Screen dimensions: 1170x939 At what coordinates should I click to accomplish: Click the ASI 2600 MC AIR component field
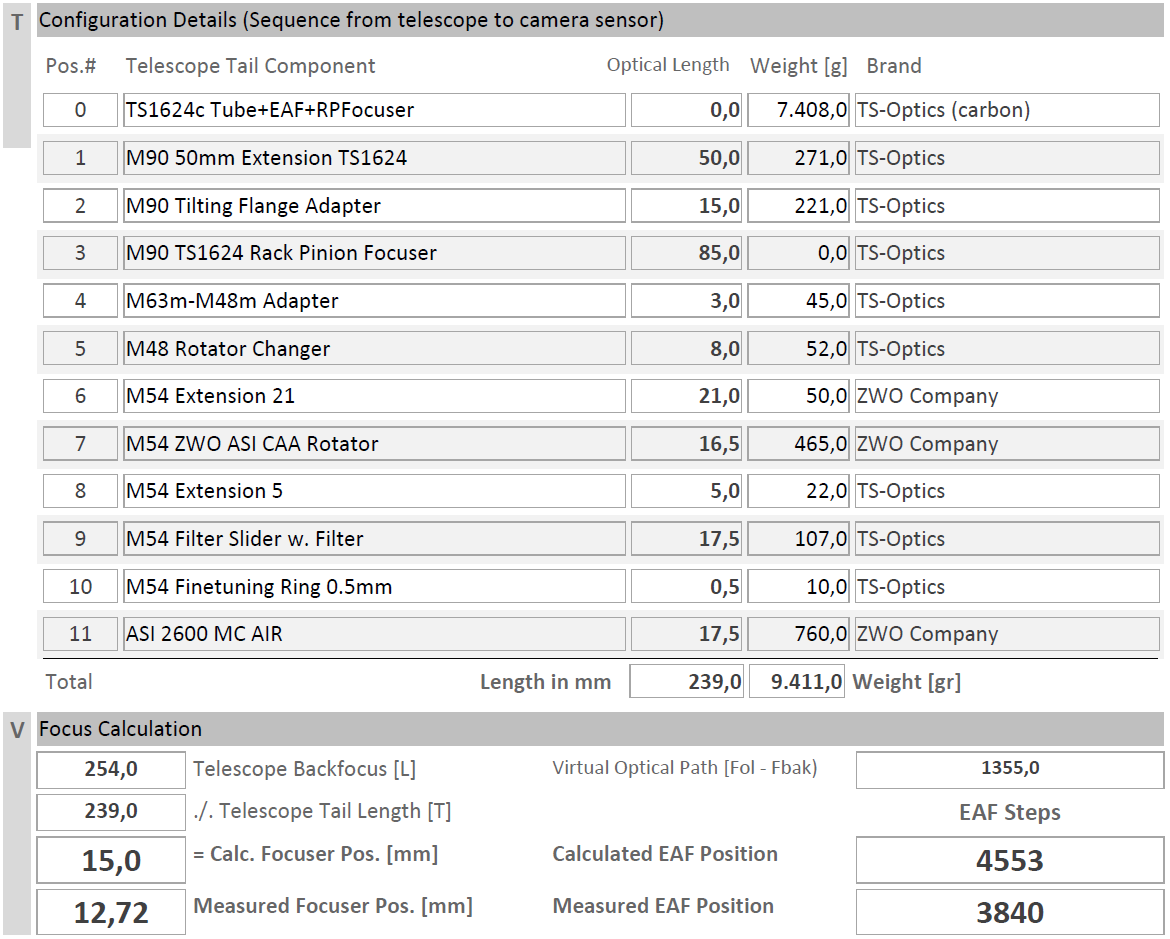click(x=375, y=634)
